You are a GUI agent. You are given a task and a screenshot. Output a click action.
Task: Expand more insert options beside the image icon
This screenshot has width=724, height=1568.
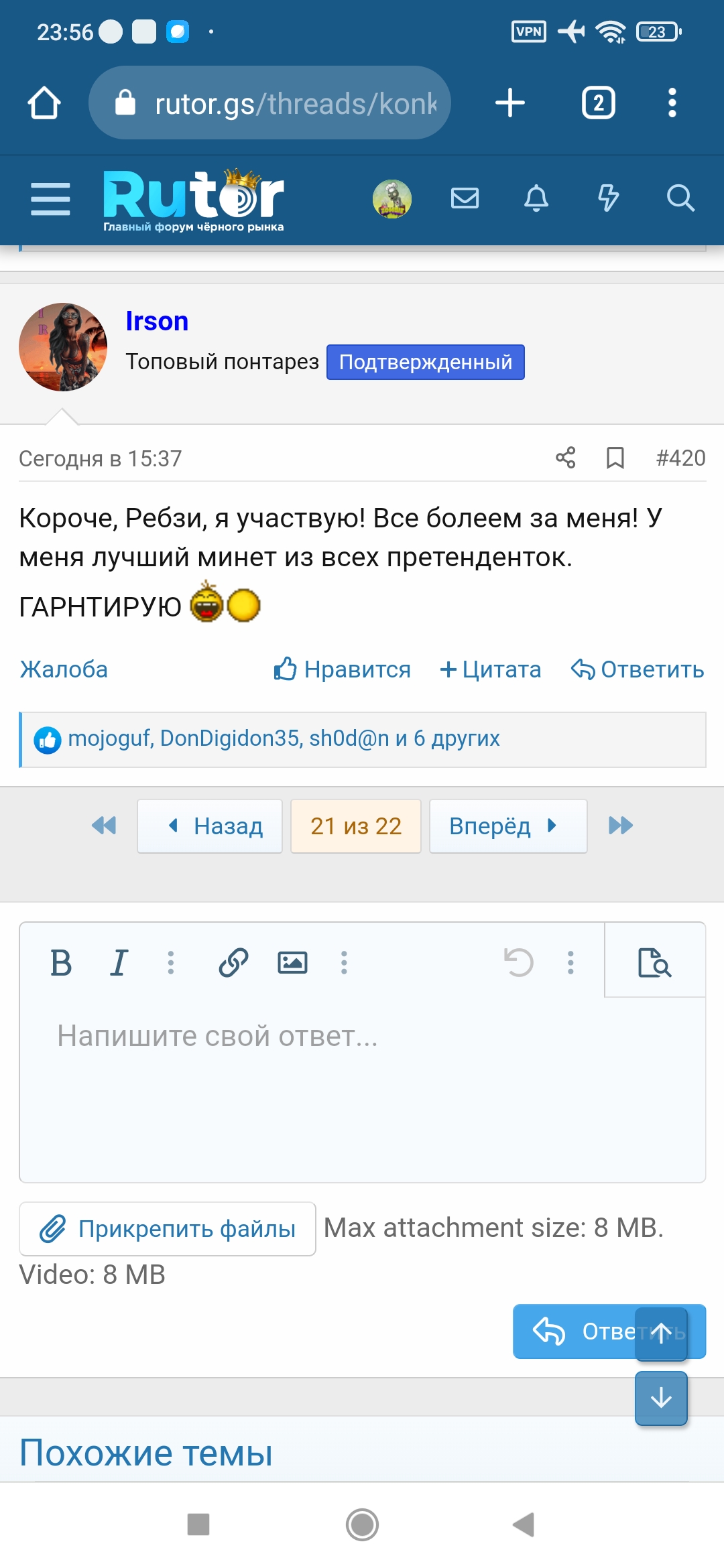pyautogui.click(x=345, y=962)
